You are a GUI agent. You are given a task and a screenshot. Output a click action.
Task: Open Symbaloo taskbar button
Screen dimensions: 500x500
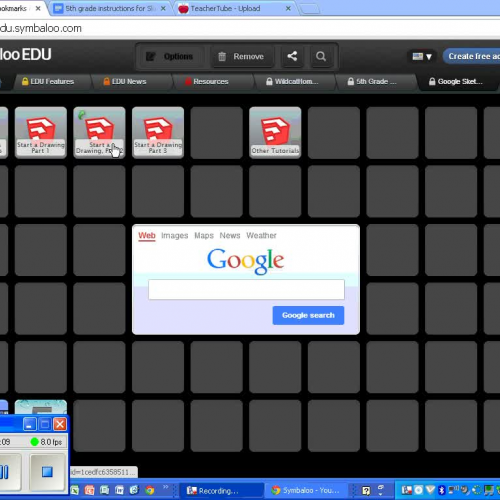tap(306, 490)
